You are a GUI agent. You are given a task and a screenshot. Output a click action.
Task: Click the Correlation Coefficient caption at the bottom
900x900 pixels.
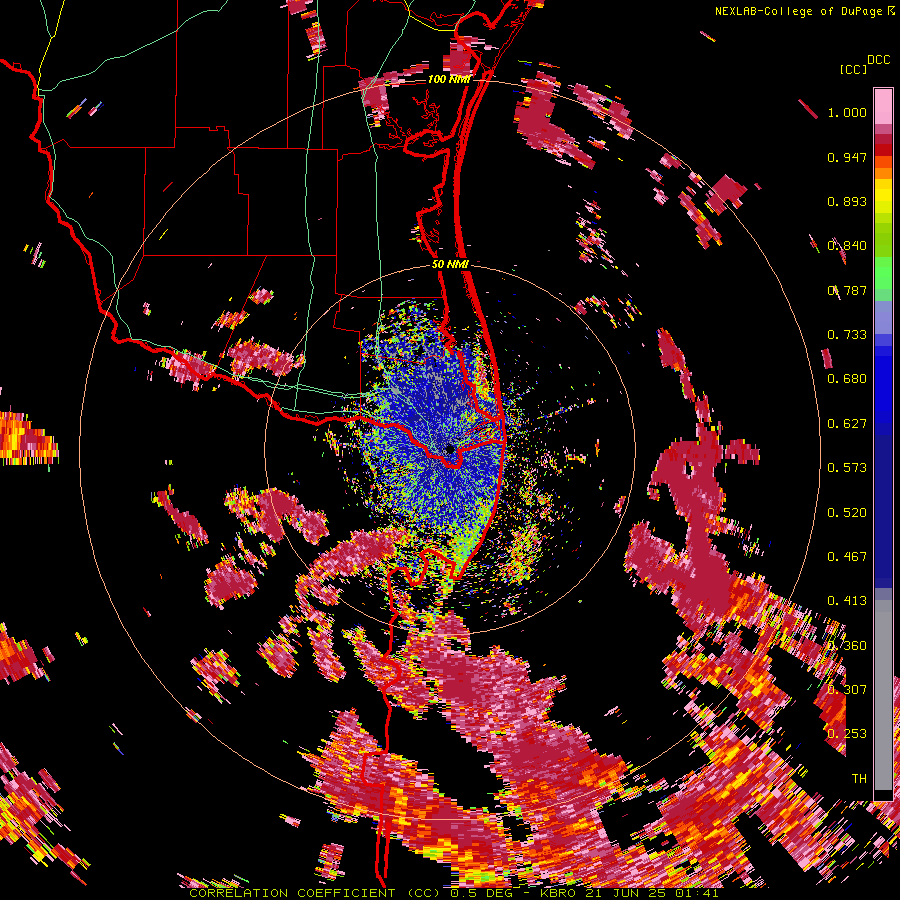[x=453, y=893]
